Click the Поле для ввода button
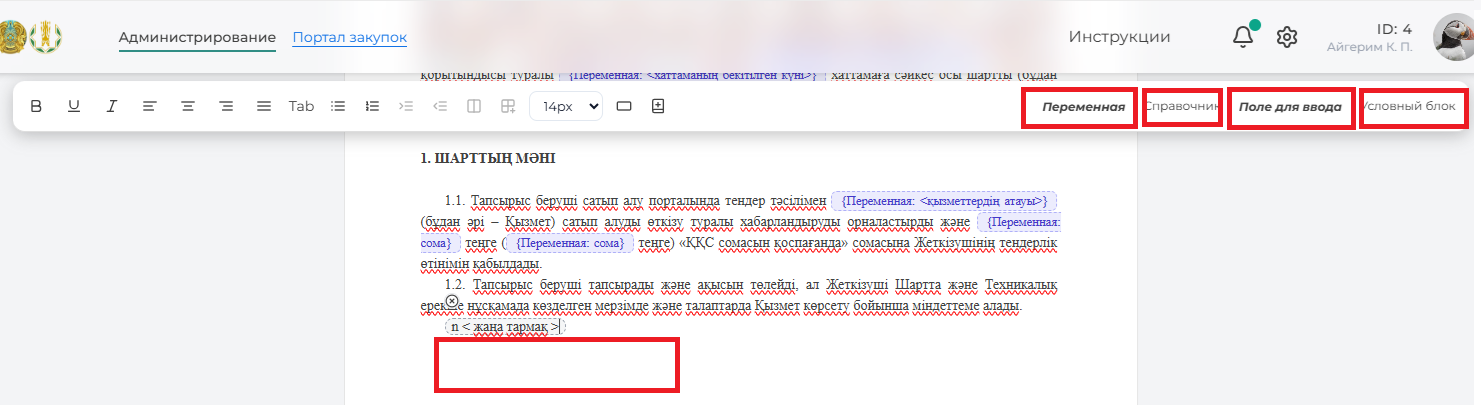 pyautogui.click(x=1290, y=107)
